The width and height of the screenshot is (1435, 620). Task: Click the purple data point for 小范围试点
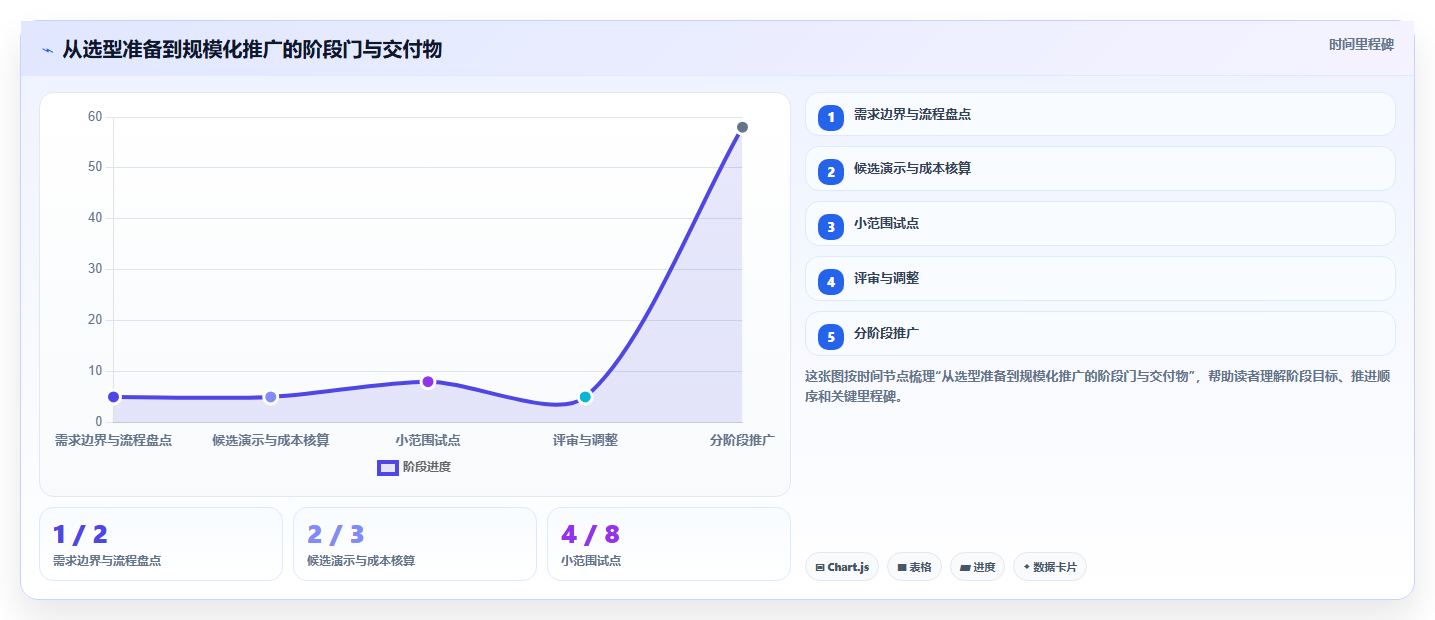(x=428, y=382)
